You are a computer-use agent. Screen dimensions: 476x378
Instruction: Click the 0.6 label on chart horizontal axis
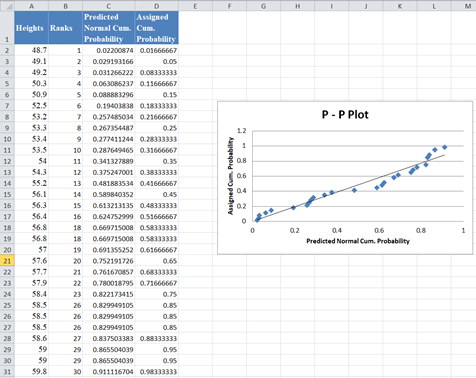click(379, 230)
